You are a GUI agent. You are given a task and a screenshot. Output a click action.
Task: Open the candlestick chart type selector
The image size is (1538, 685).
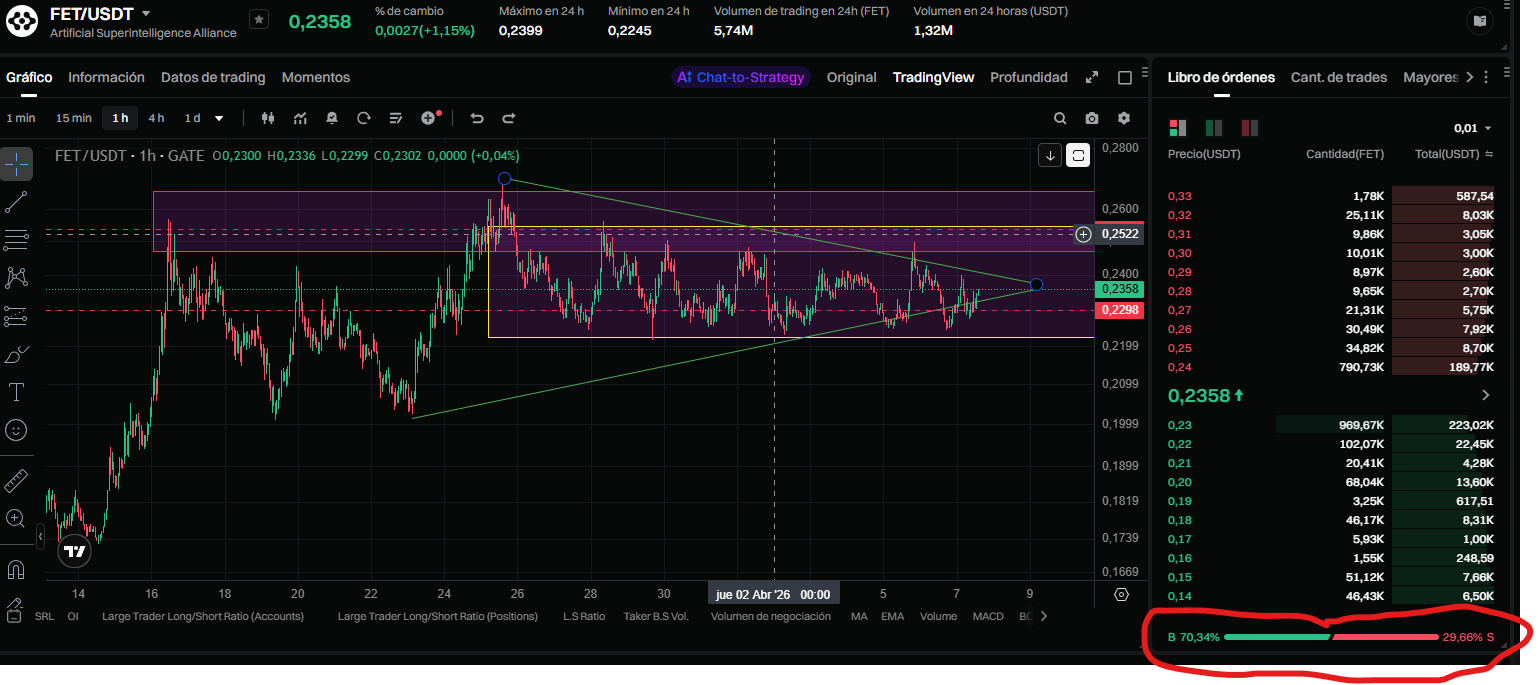[x=267, y=118]
